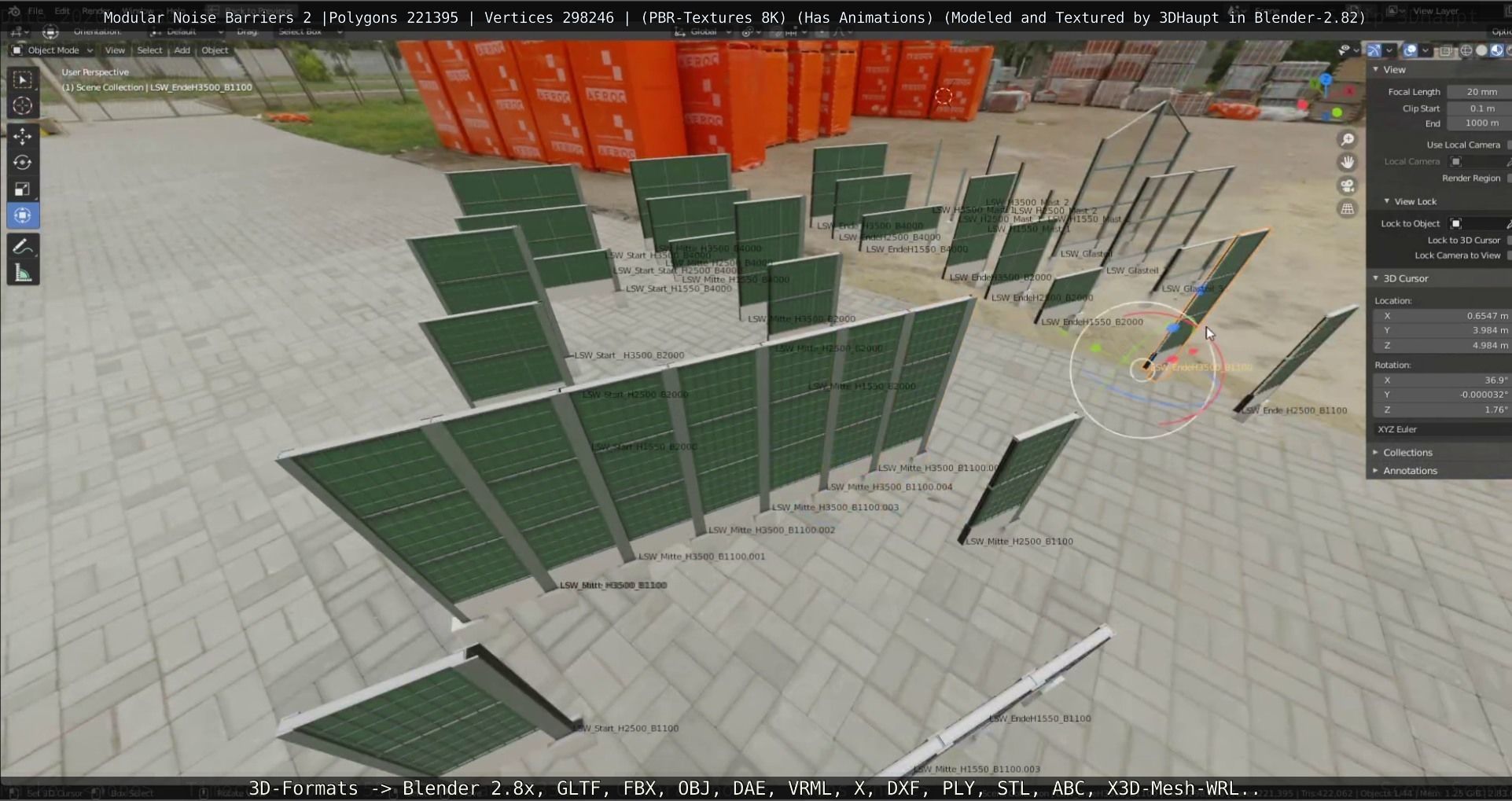Click the red X axis gizmo handle
The height and width of the screenshot is (801, 1512).
1302,104
